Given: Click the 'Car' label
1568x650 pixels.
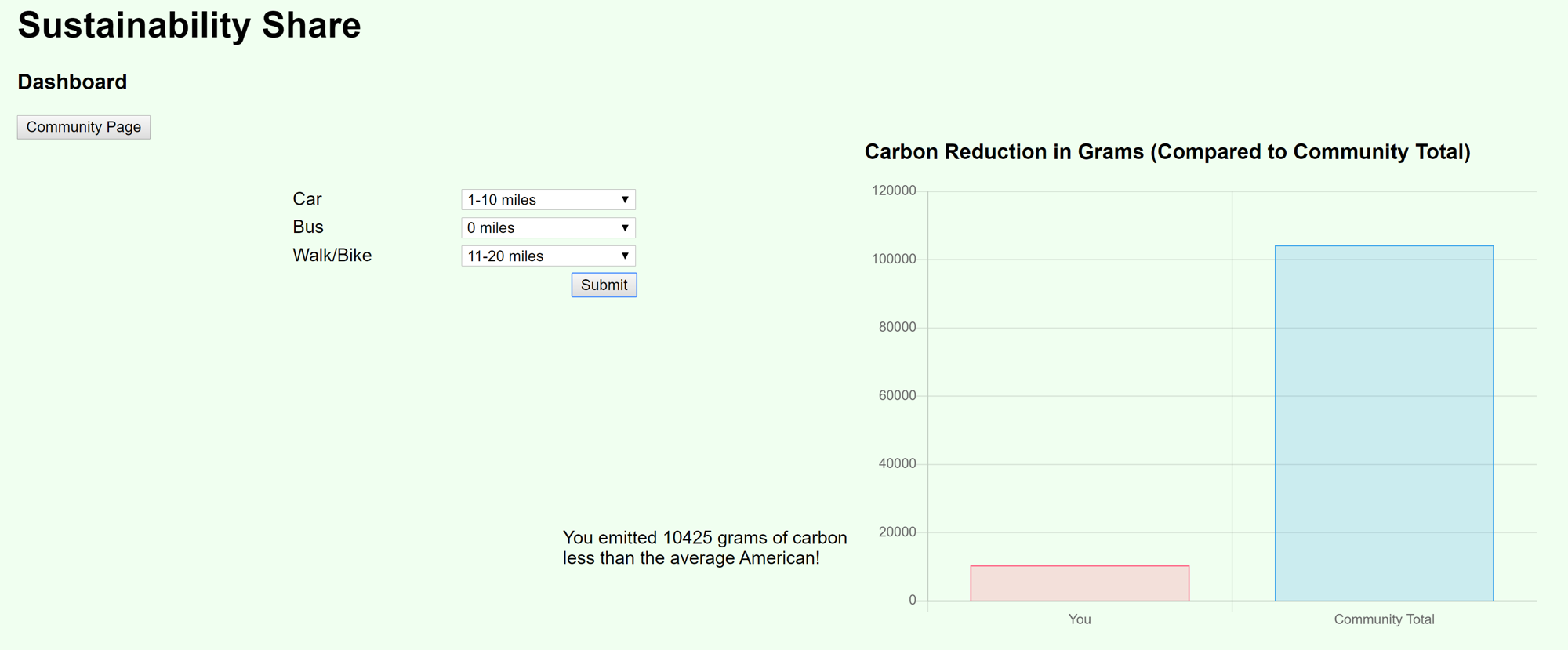Looking at the screenshot, I should pyautogui.click(x=307, y=199).
